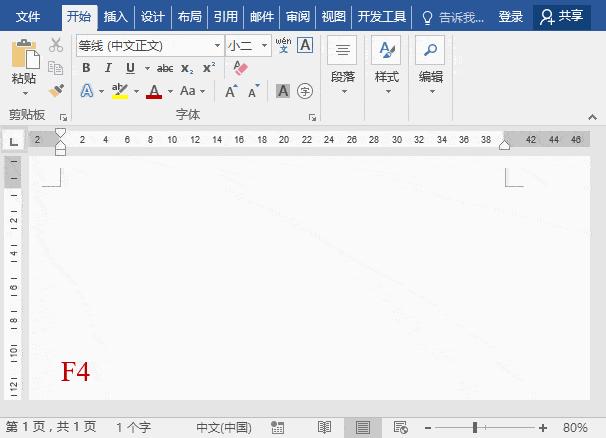
Task: Toggle superscript formatting
Action: click(x=209, y=68)
